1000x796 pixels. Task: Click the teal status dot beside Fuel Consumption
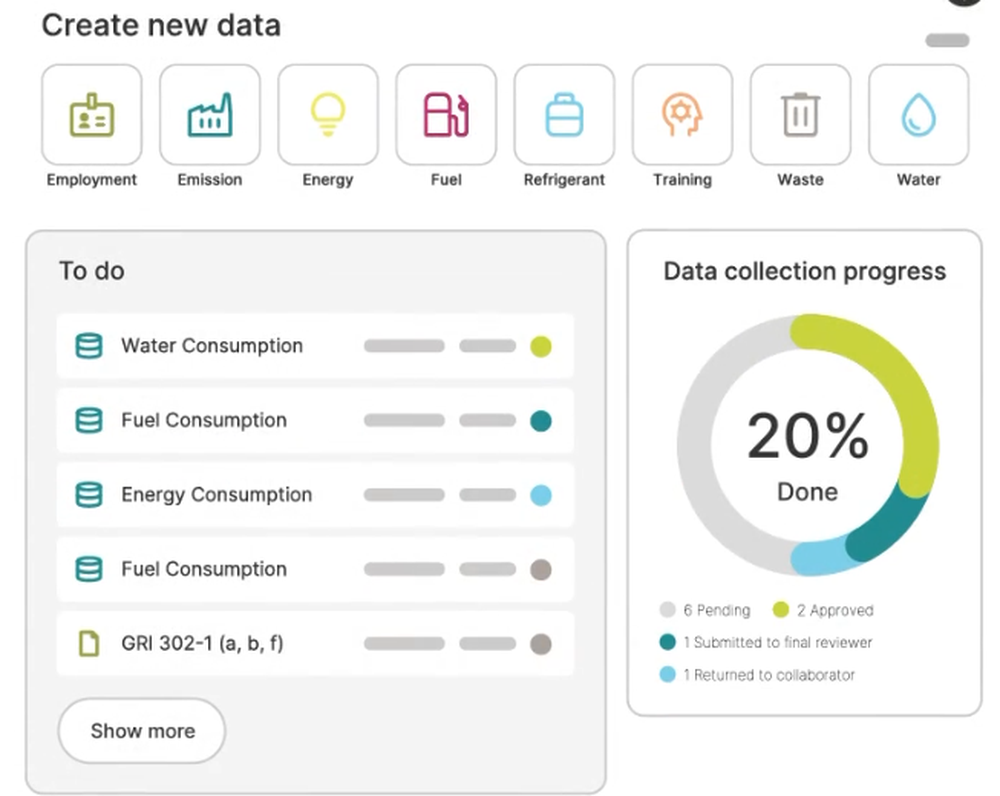pos(541,421)
